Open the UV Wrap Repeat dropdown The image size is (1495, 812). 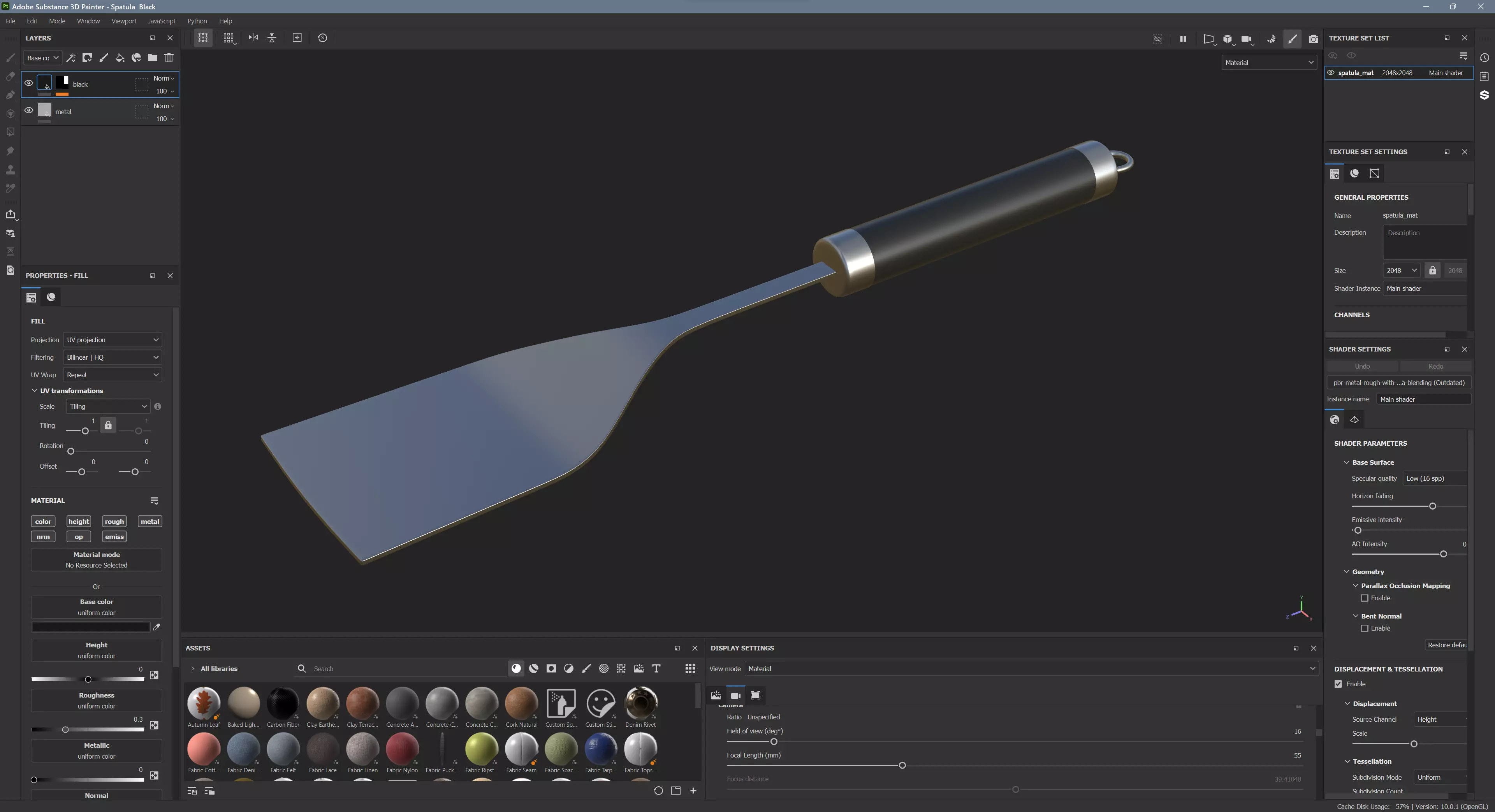click(113, 375)
